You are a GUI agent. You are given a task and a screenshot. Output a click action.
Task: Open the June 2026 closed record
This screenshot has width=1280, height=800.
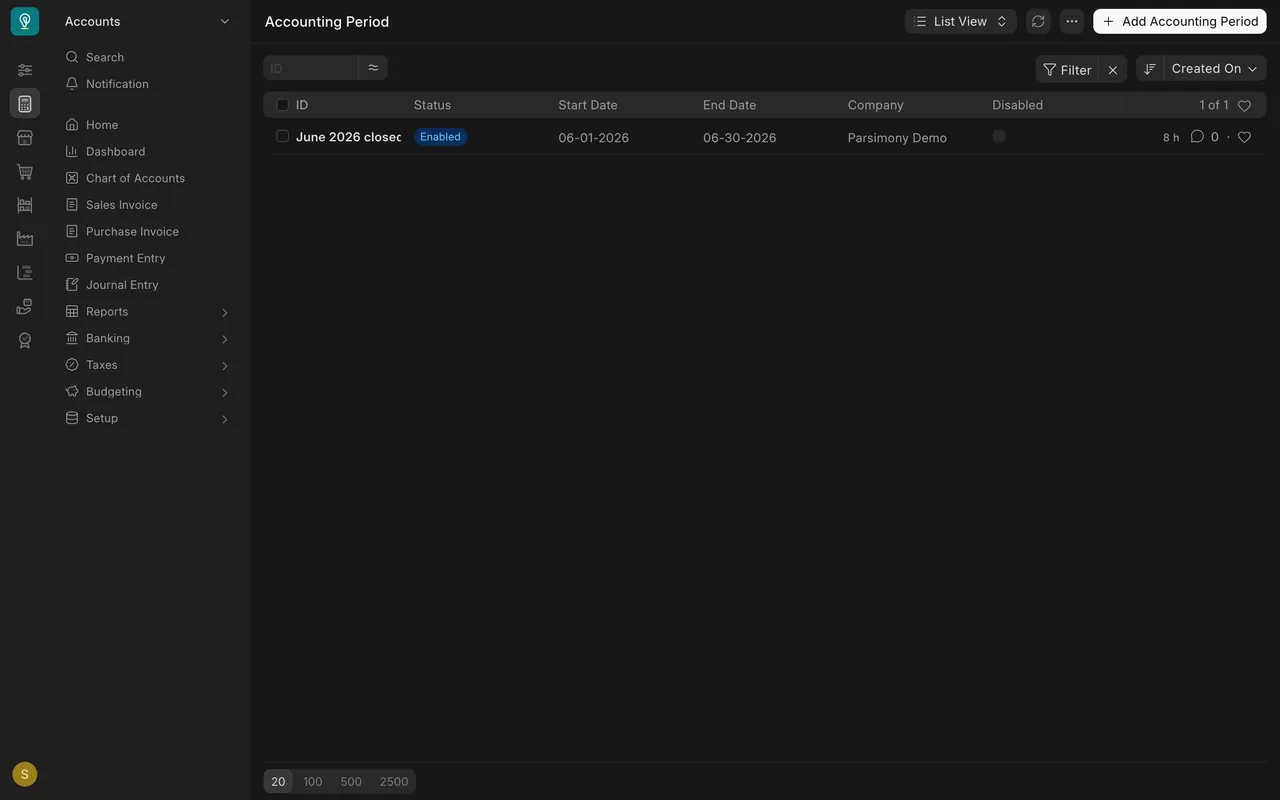[348, 137]
